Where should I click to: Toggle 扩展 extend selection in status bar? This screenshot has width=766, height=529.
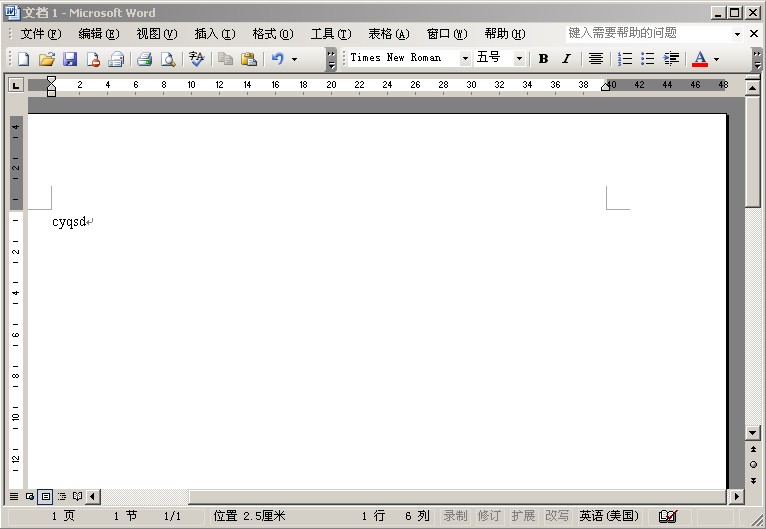523,516
